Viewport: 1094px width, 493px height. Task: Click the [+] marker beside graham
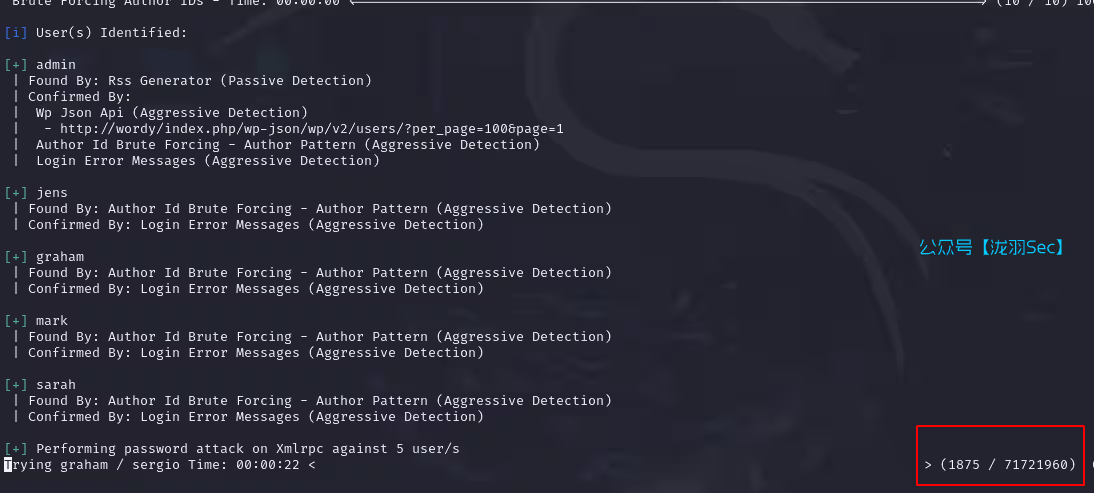(16, 257)
